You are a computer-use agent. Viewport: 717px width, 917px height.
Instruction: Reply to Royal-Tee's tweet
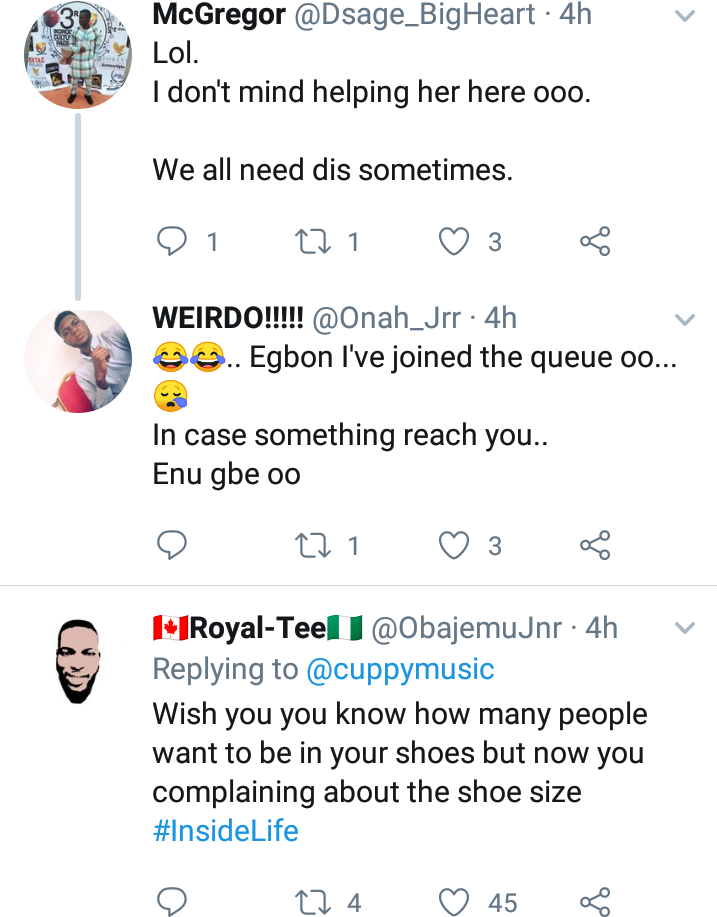pos(174,902)
